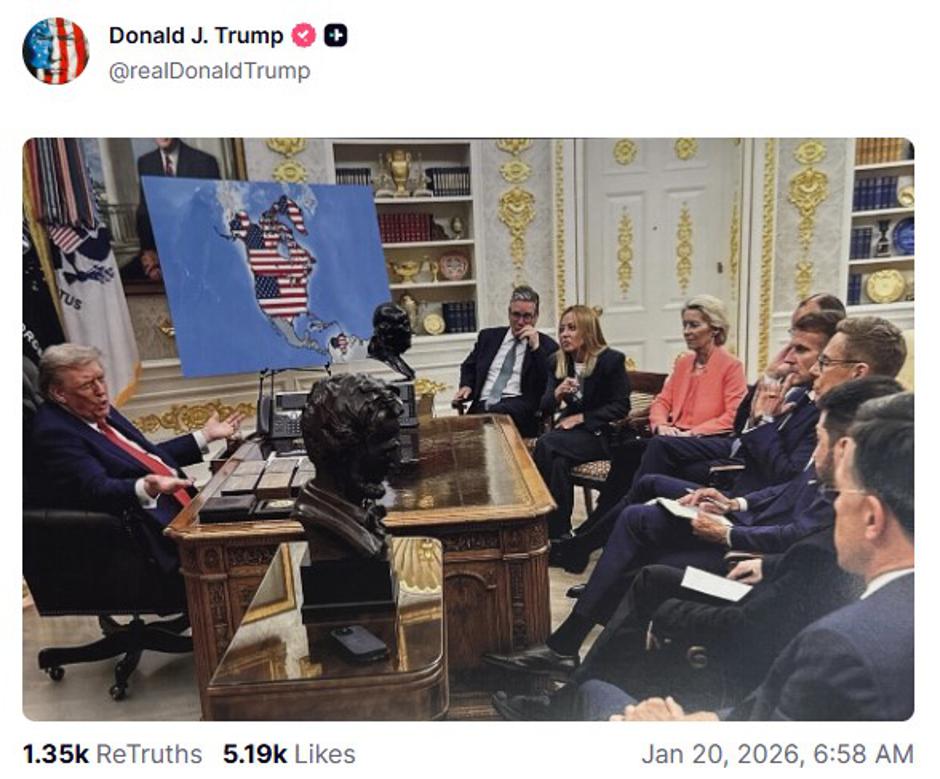Click the coral jacket in the photo

(x=698, y=392)
